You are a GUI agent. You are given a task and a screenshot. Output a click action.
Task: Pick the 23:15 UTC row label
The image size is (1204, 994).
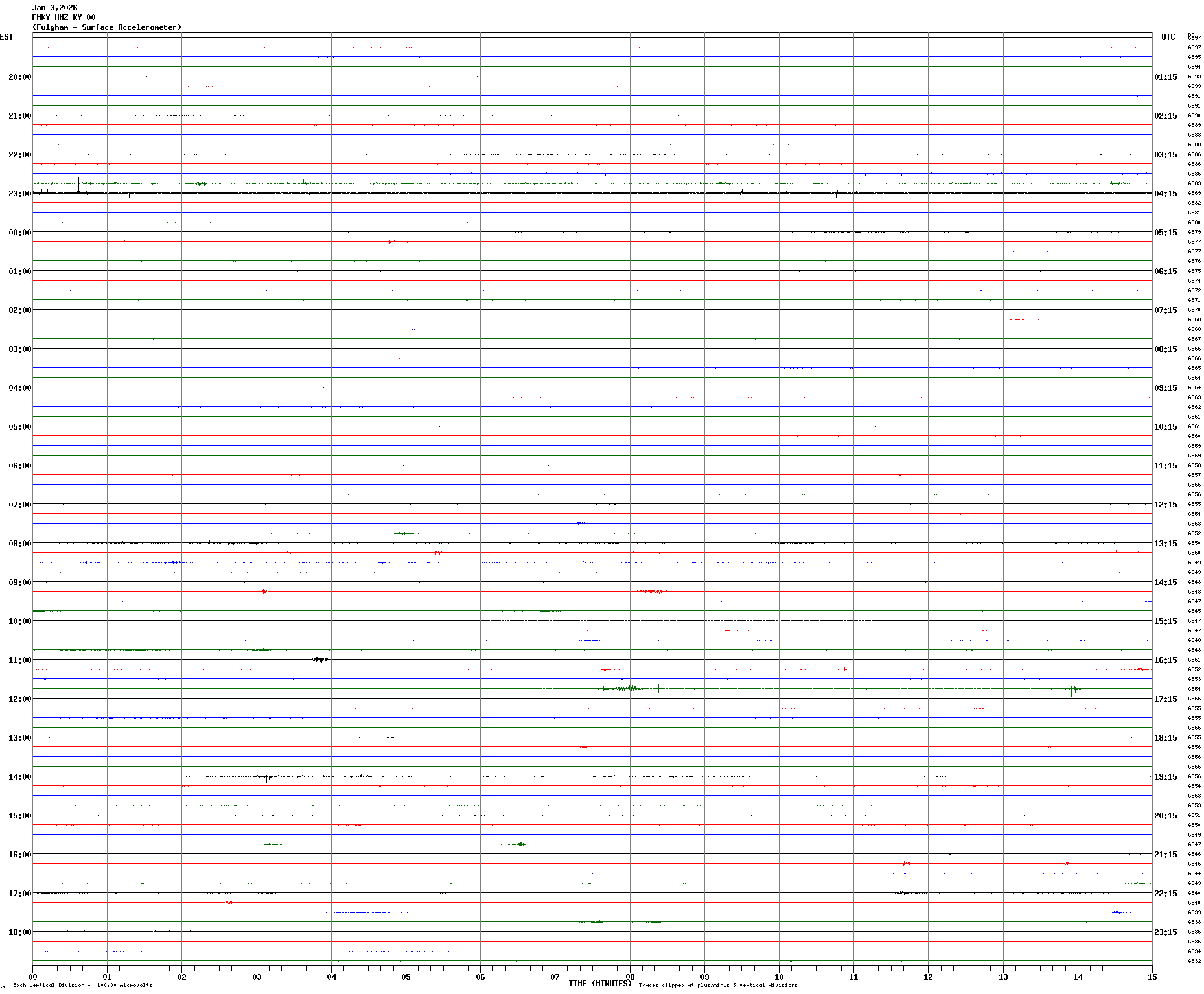(1165, 932)
